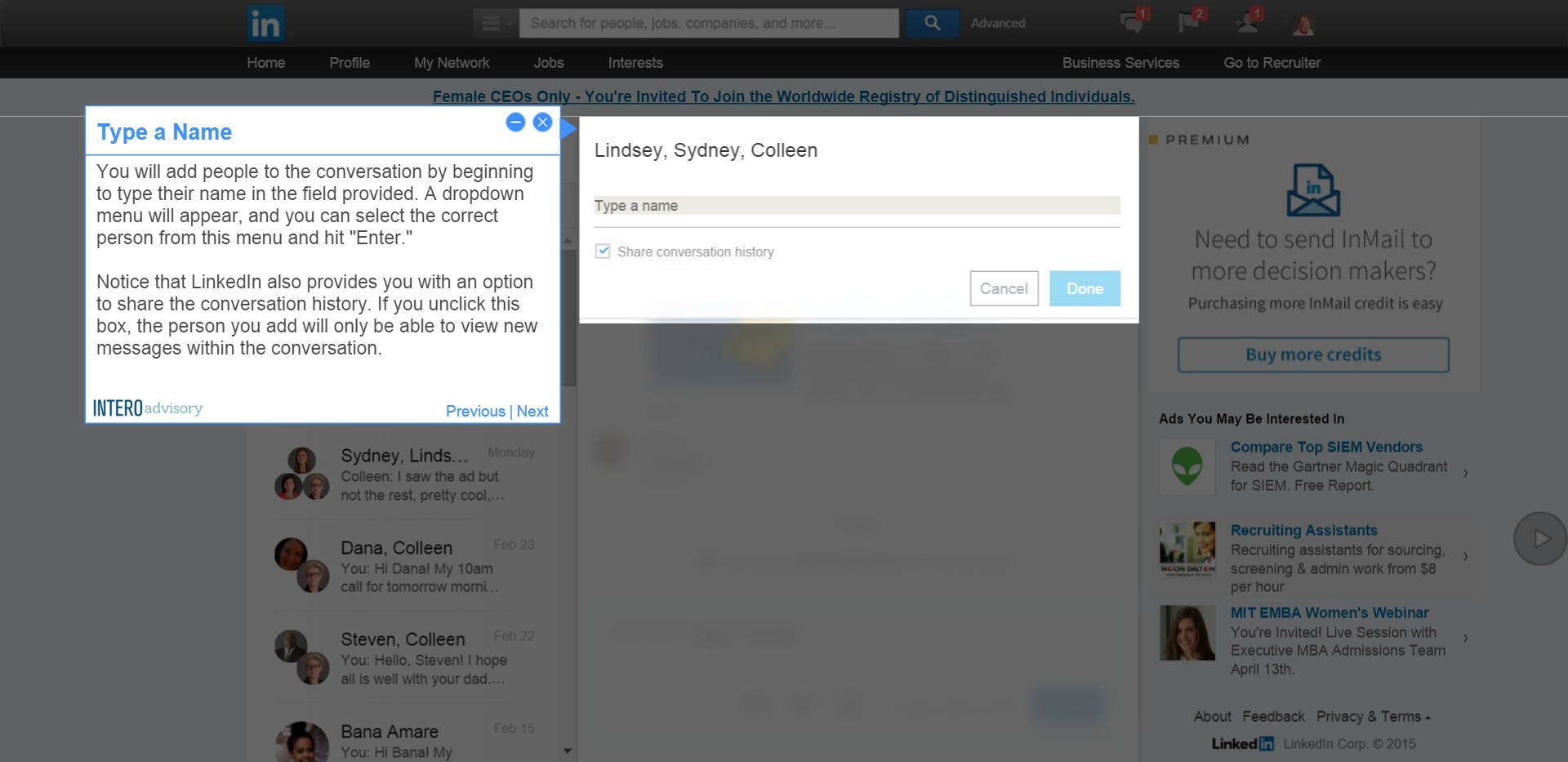
Task: Open the Sydney, Linds... conversation
Action: coord(403,474)
